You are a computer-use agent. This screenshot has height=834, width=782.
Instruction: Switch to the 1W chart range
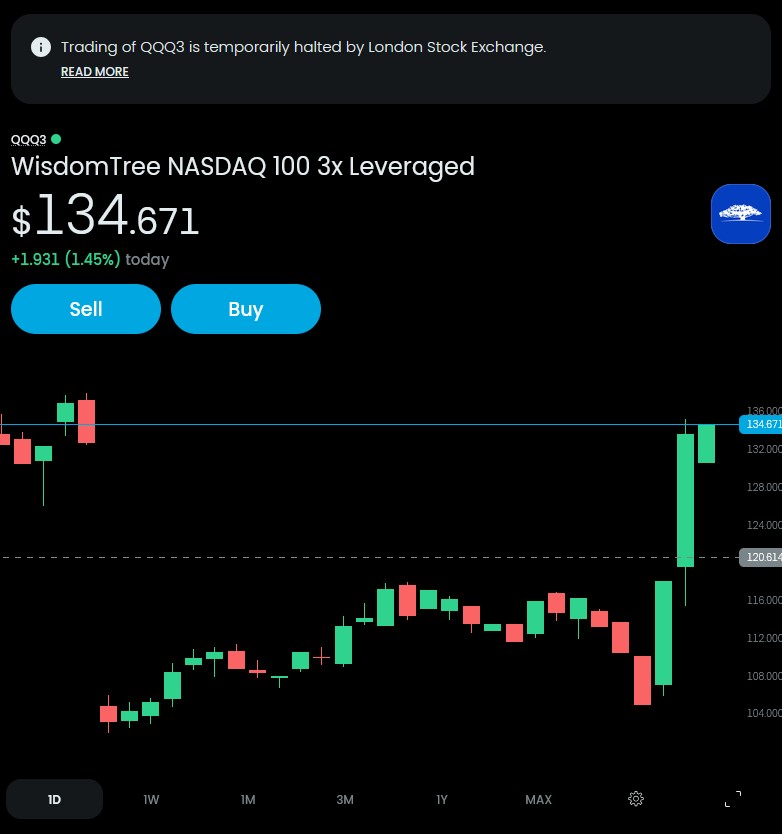[x=151, y=799]
